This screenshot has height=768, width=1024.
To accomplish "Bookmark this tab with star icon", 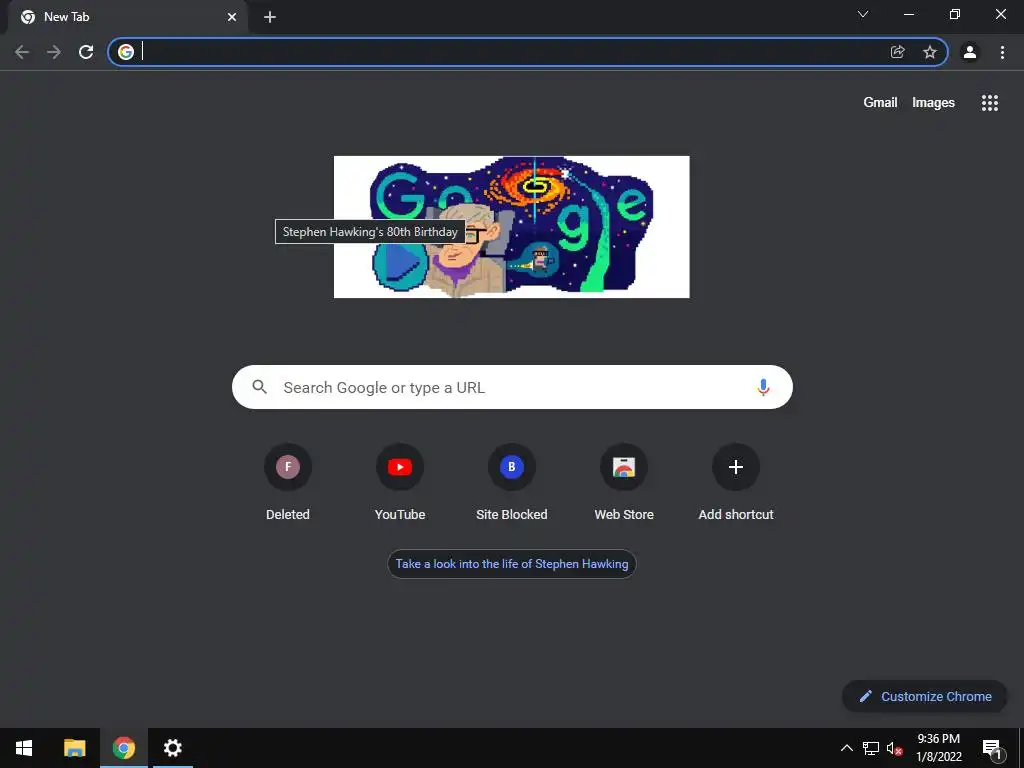I will pyautogui.click(x=930, y=52).
